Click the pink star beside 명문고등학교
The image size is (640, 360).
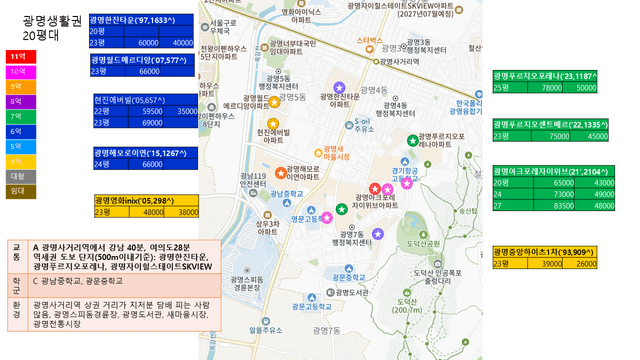point(327,218)
